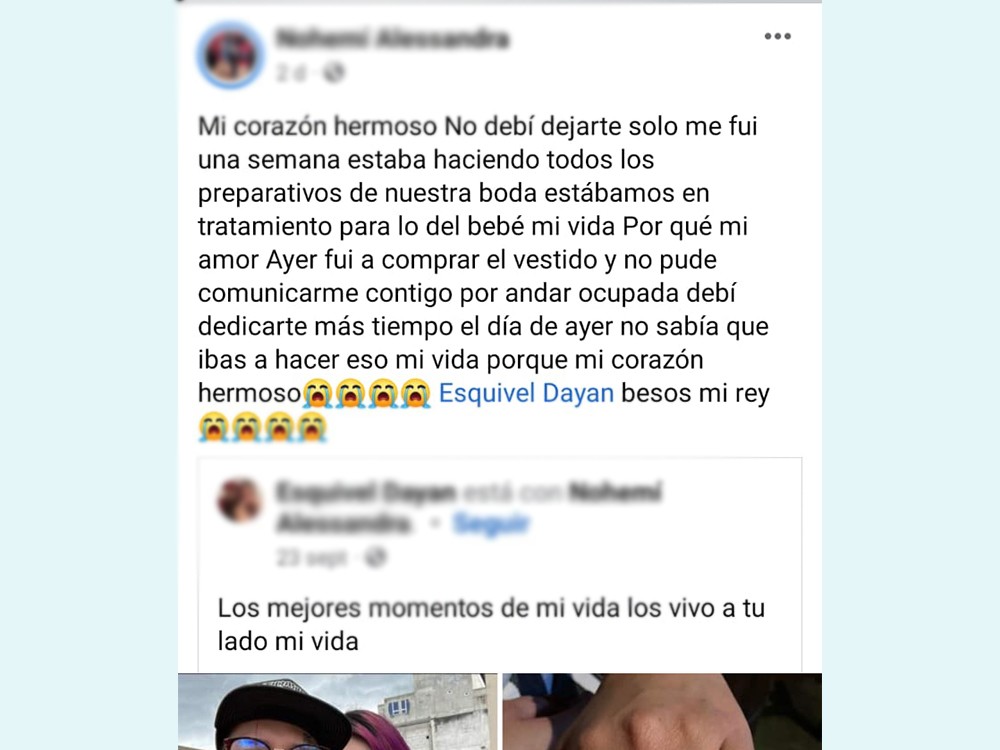Click the Seguir follow button in shared post

491,524
